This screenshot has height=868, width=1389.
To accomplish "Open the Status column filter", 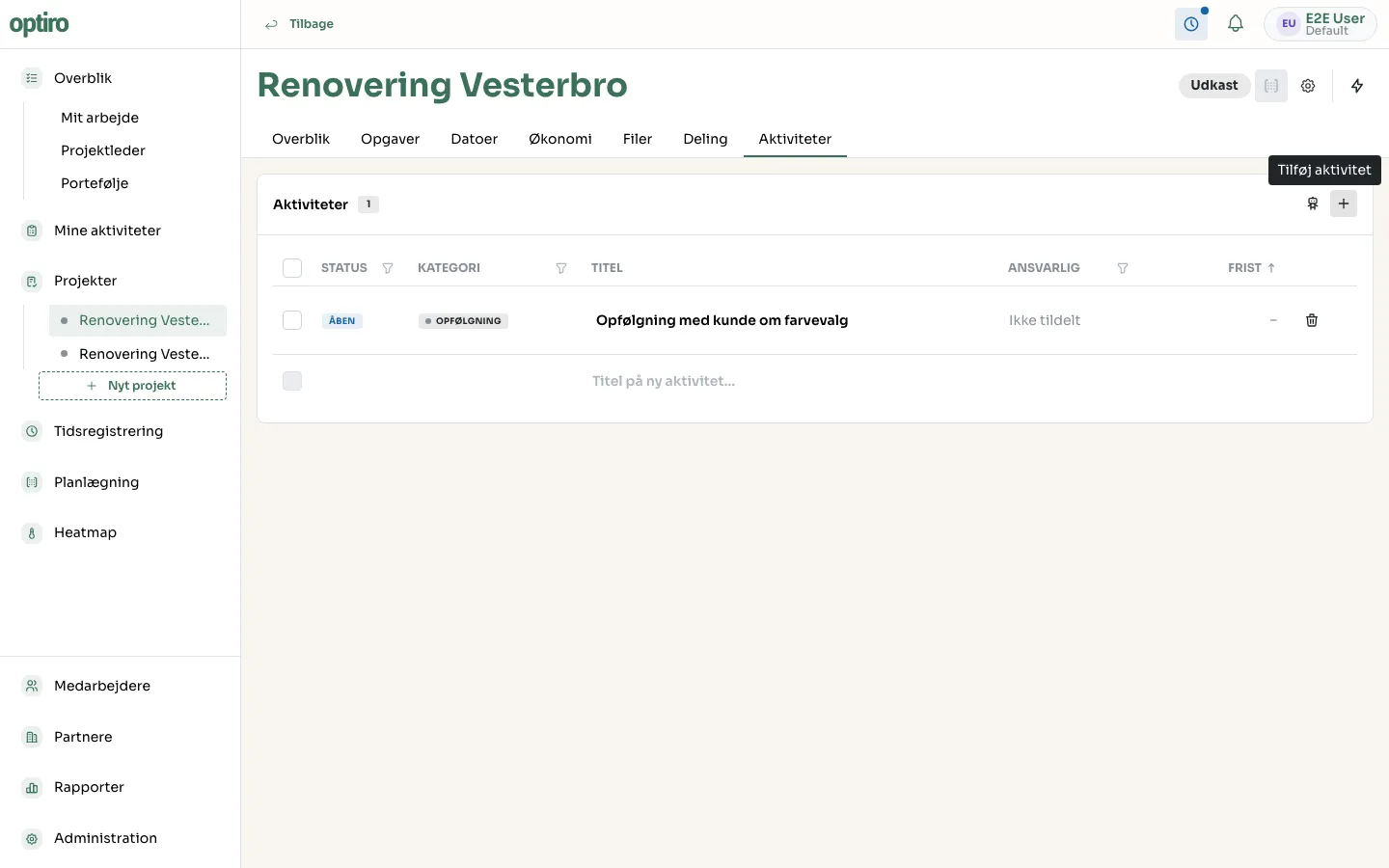I will 388,268.
